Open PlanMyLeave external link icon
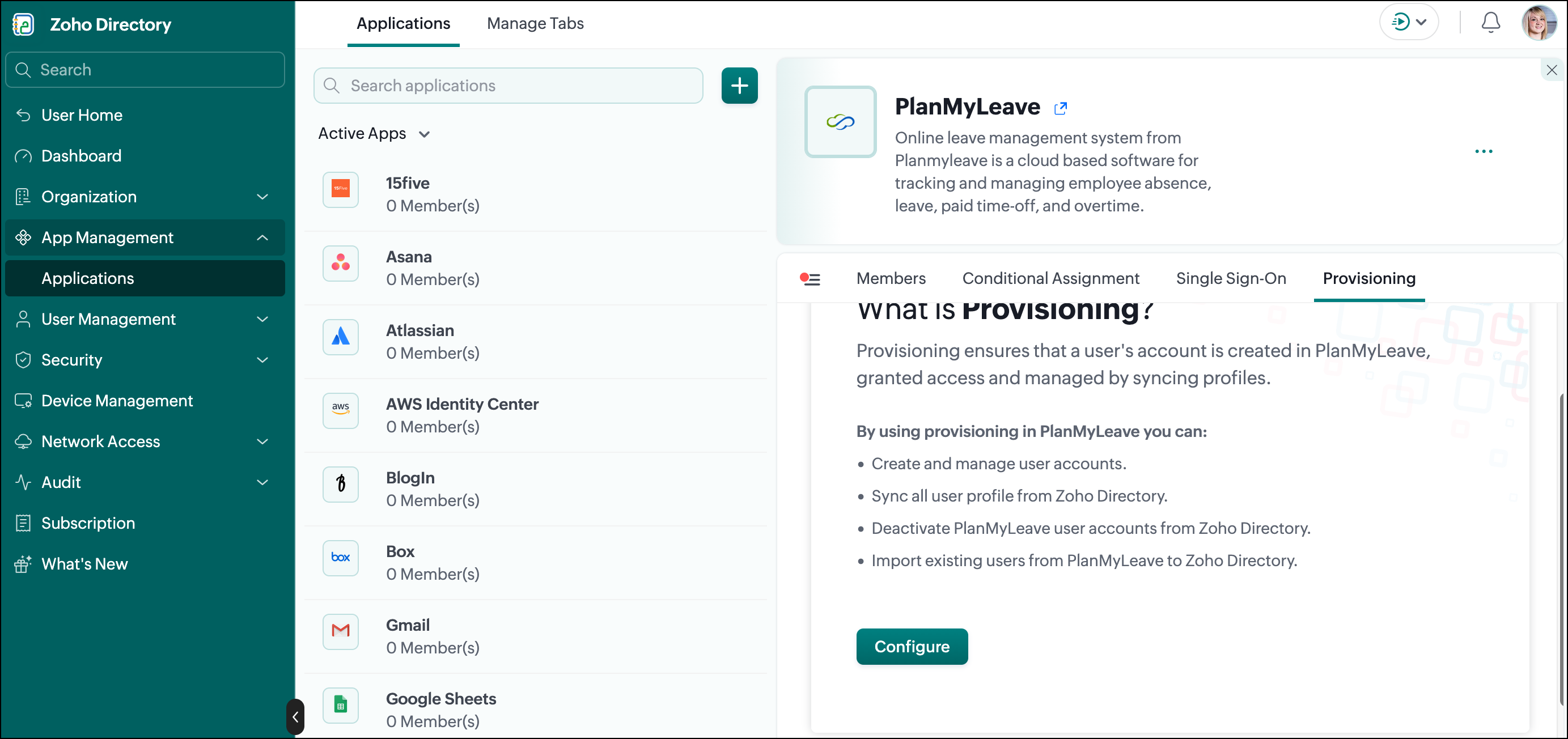This screenshot has height=739, width=1568. point(1060,108)
